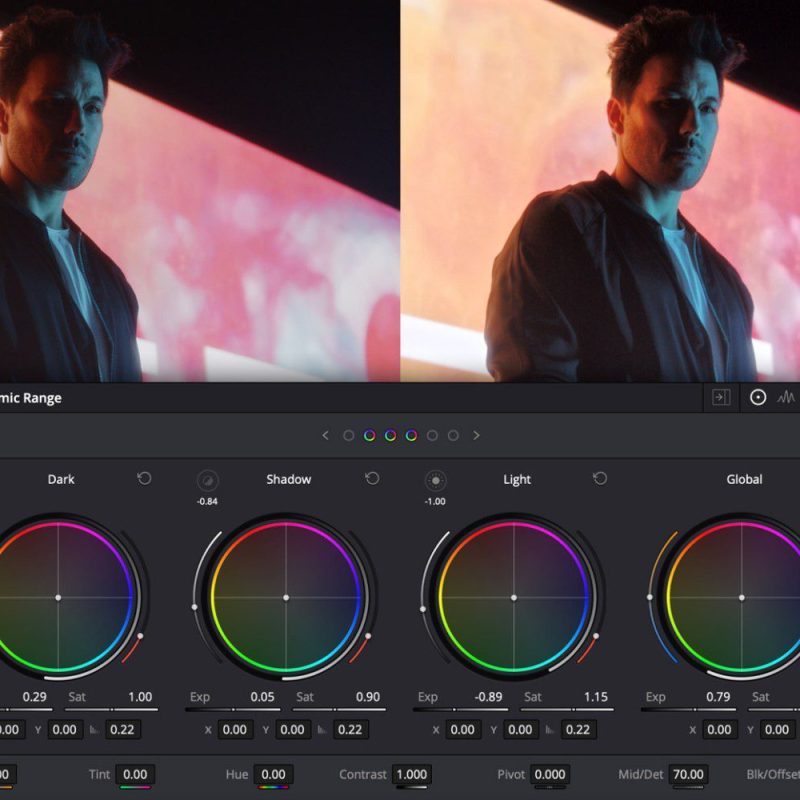Select the circular color wheels mode icon
This screenshot has width=800, height=800.
[758, 397]
